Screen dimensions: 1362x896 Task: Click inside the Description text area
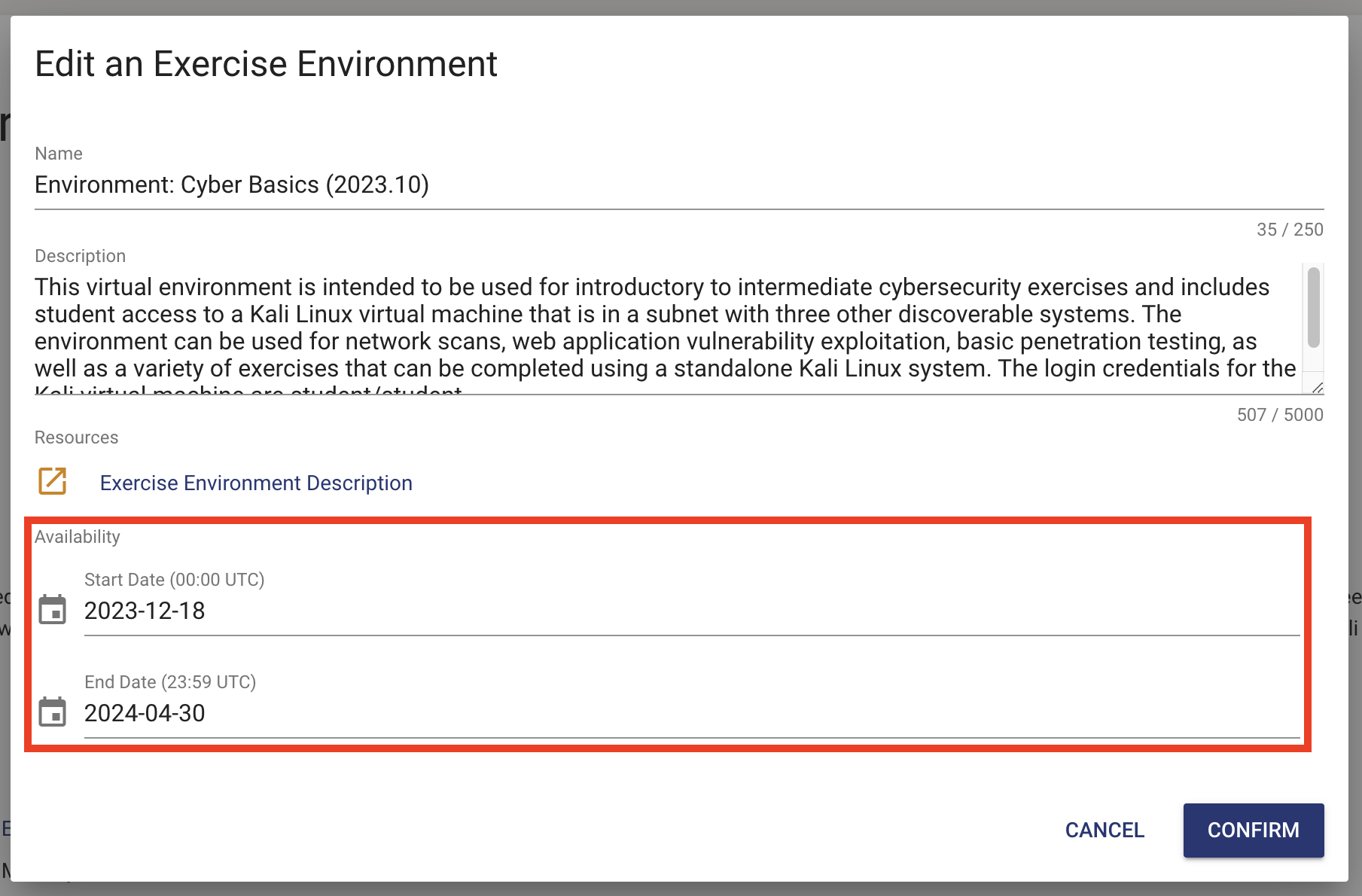click(x=602, y=328)
